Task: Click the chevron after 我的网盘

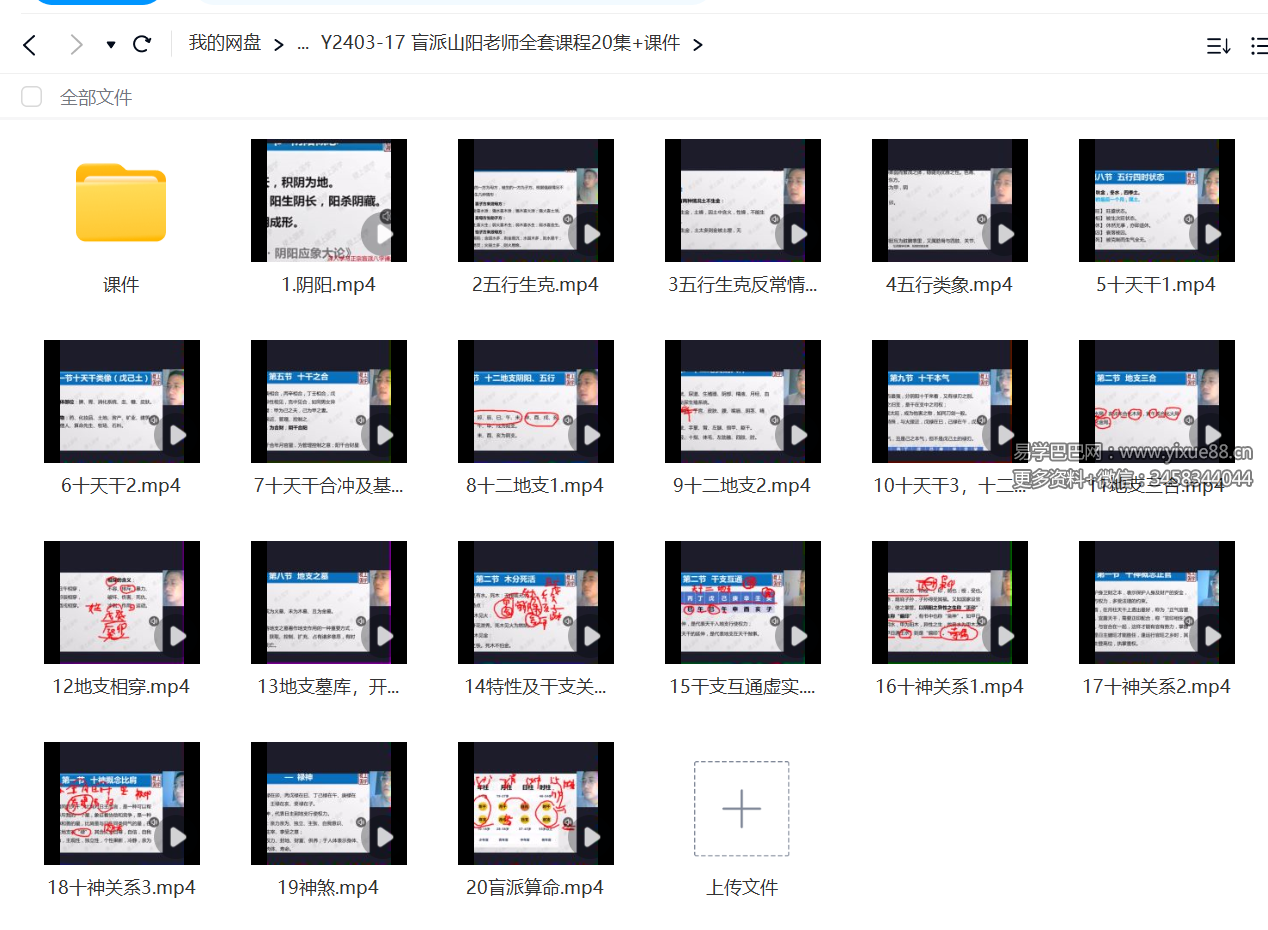Action: point(279,44)
